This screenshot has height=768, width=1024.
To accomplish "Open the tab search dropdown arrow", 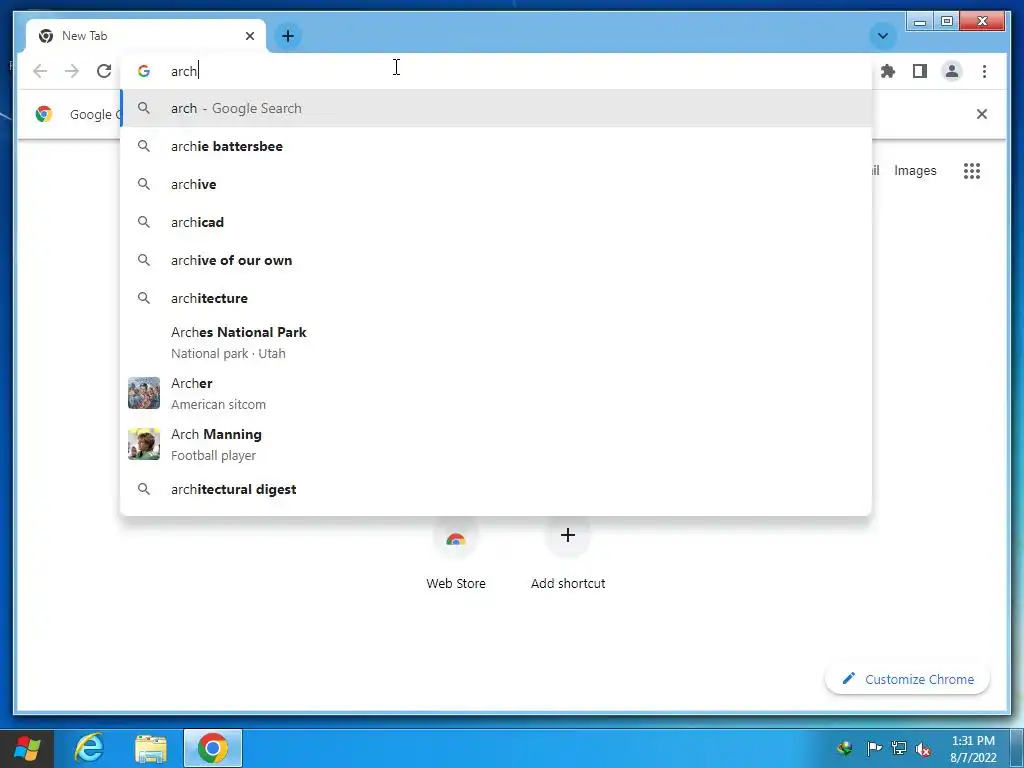I will click(x=883, y=36).
